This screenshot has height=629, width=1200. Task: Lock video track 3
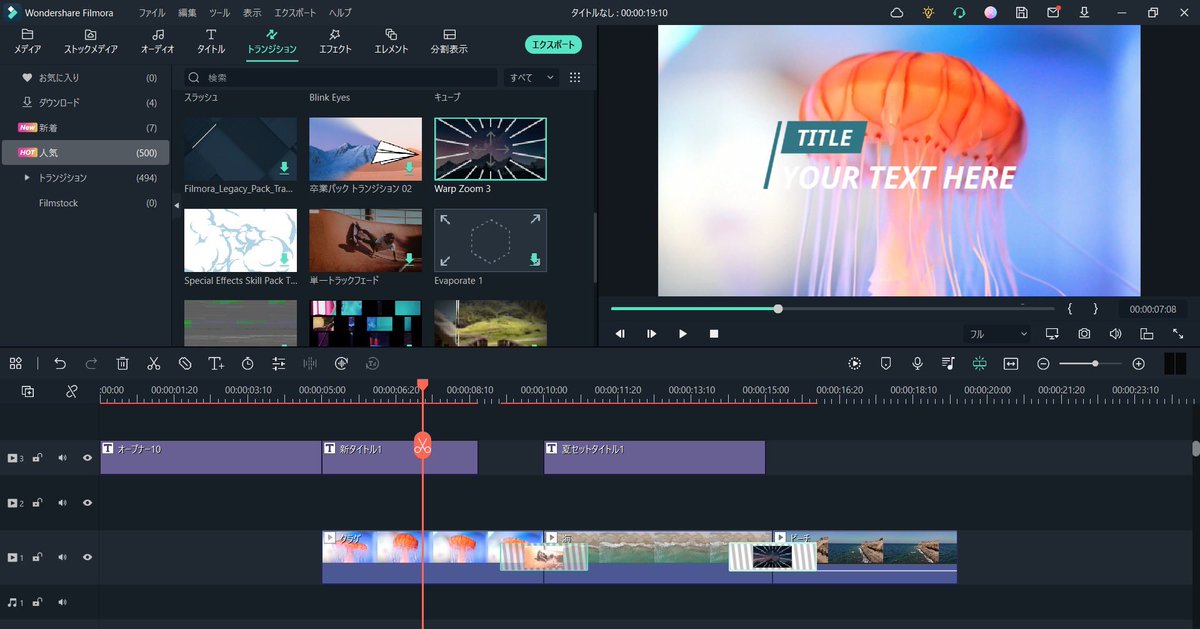pos(37,458)
